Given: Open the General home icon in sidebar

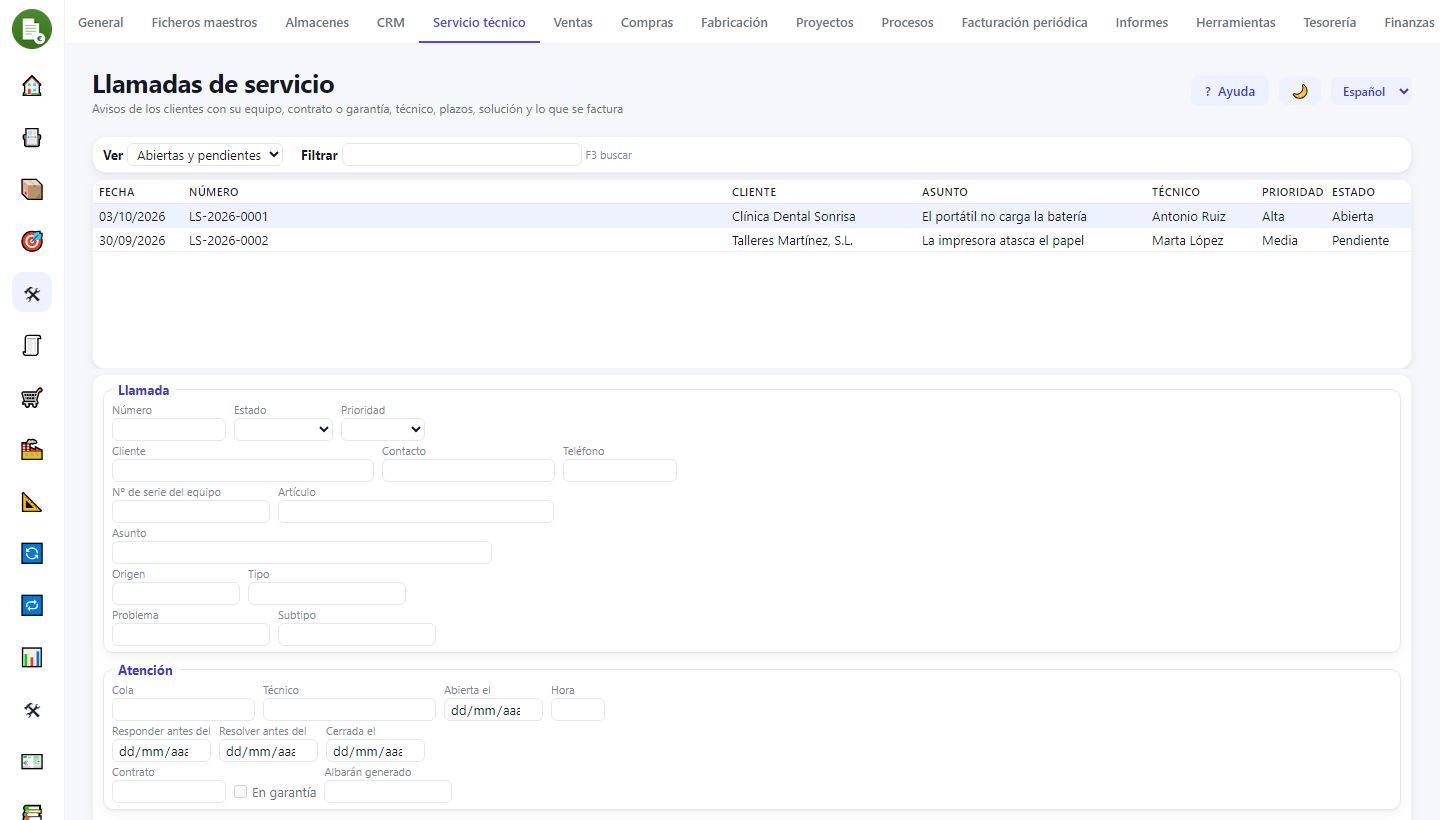Looking at the screenshot, I should pyautogui.click(x=32, y=86).
